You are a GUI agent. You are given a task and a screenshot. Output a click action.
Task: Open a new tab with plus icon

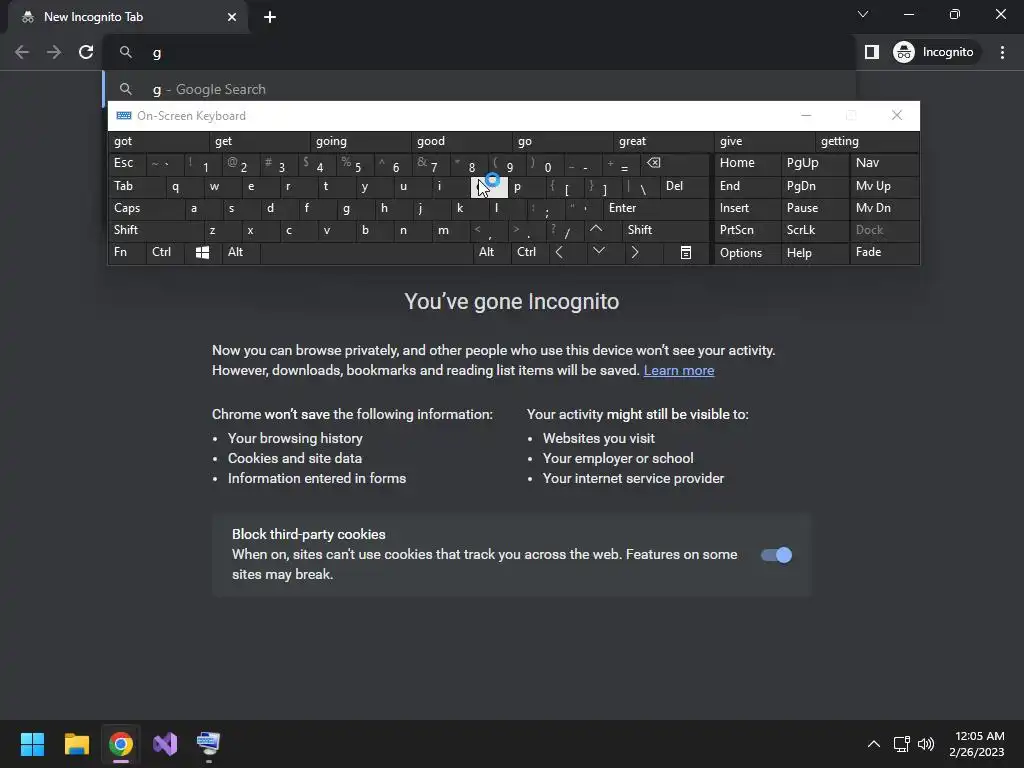270,17
